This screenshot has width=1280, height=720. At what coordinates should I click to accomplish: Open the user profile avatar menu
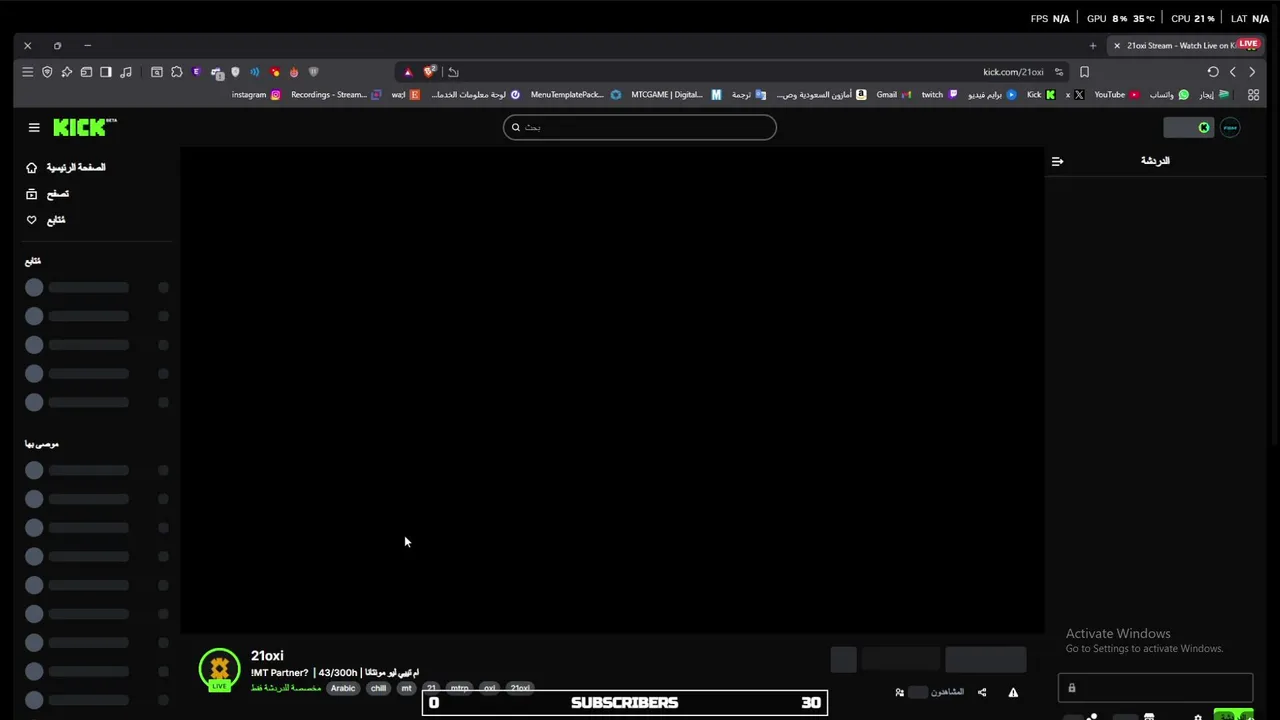point(1230,127)
